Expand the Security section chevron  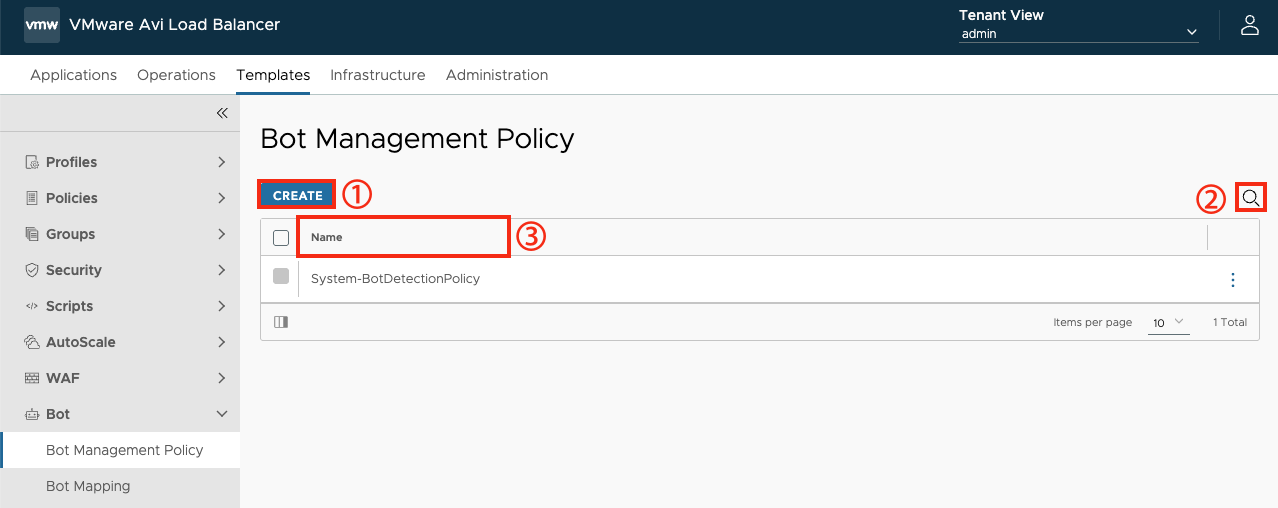click(x=222, y=270)
